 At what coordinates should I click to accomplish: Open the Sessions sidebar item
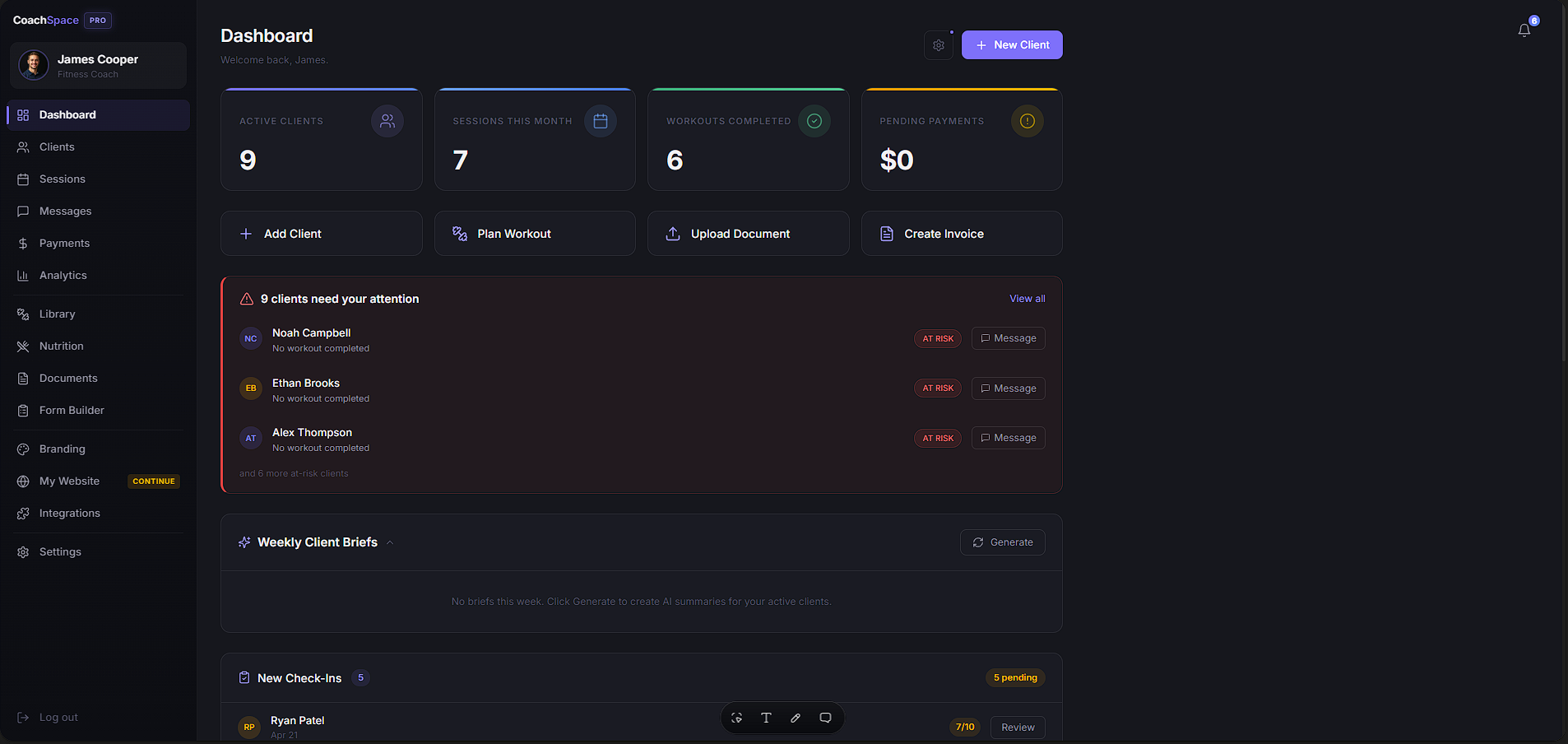(x=98, y=179)
